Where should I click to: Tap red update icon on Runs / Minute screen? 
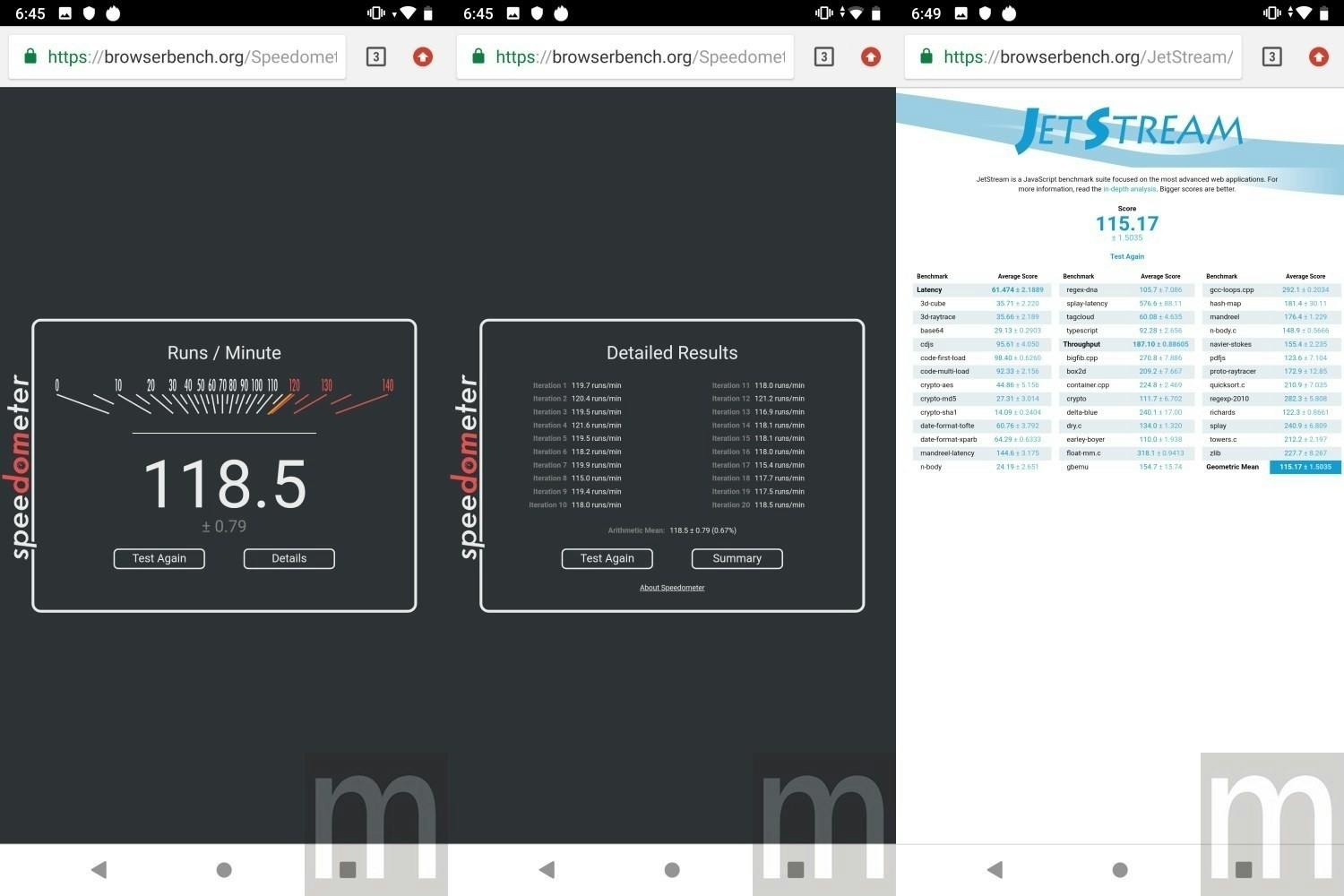[x=423, y=56]
